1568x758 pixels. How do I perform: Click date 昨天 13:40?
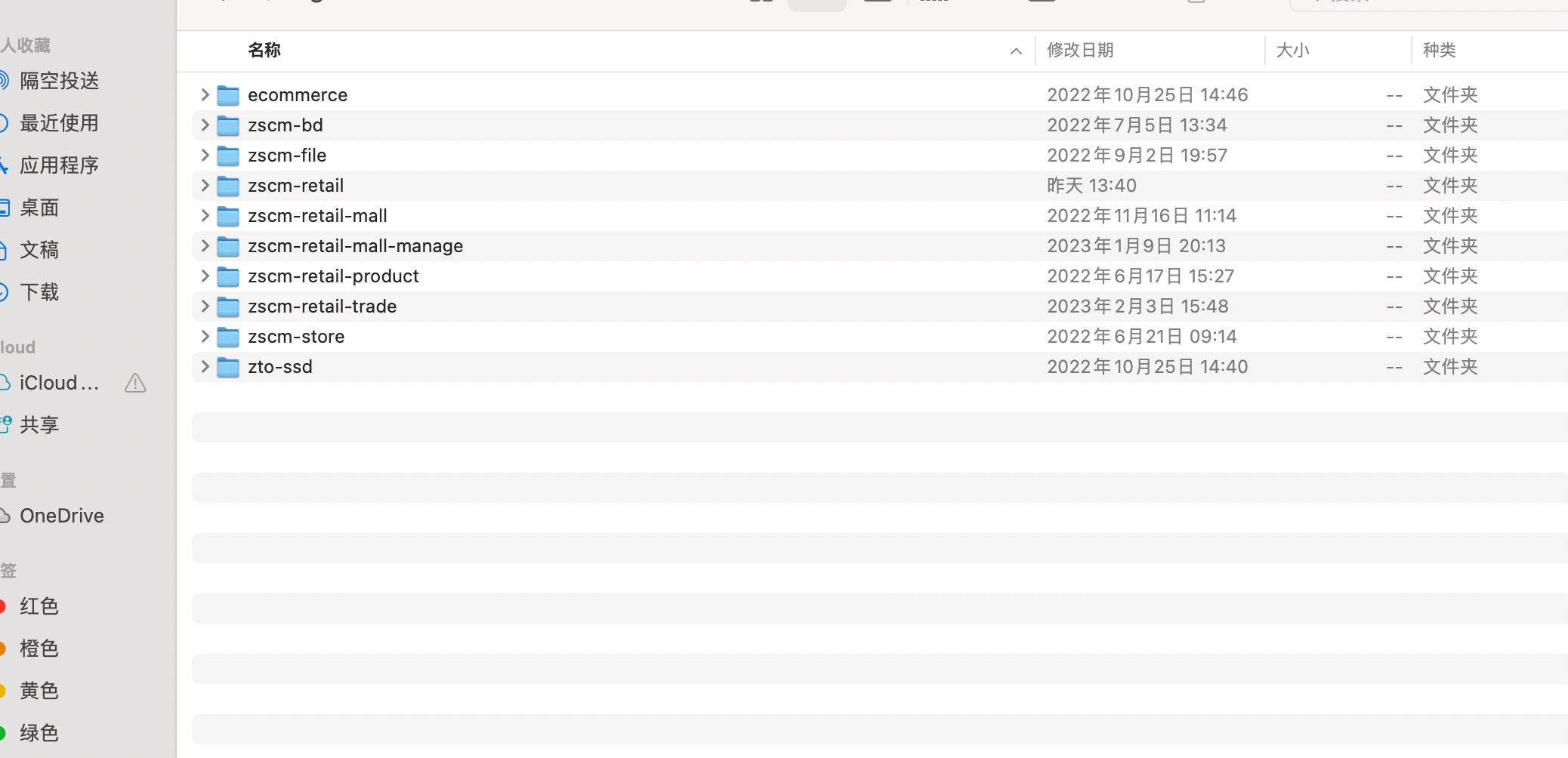1091,186
